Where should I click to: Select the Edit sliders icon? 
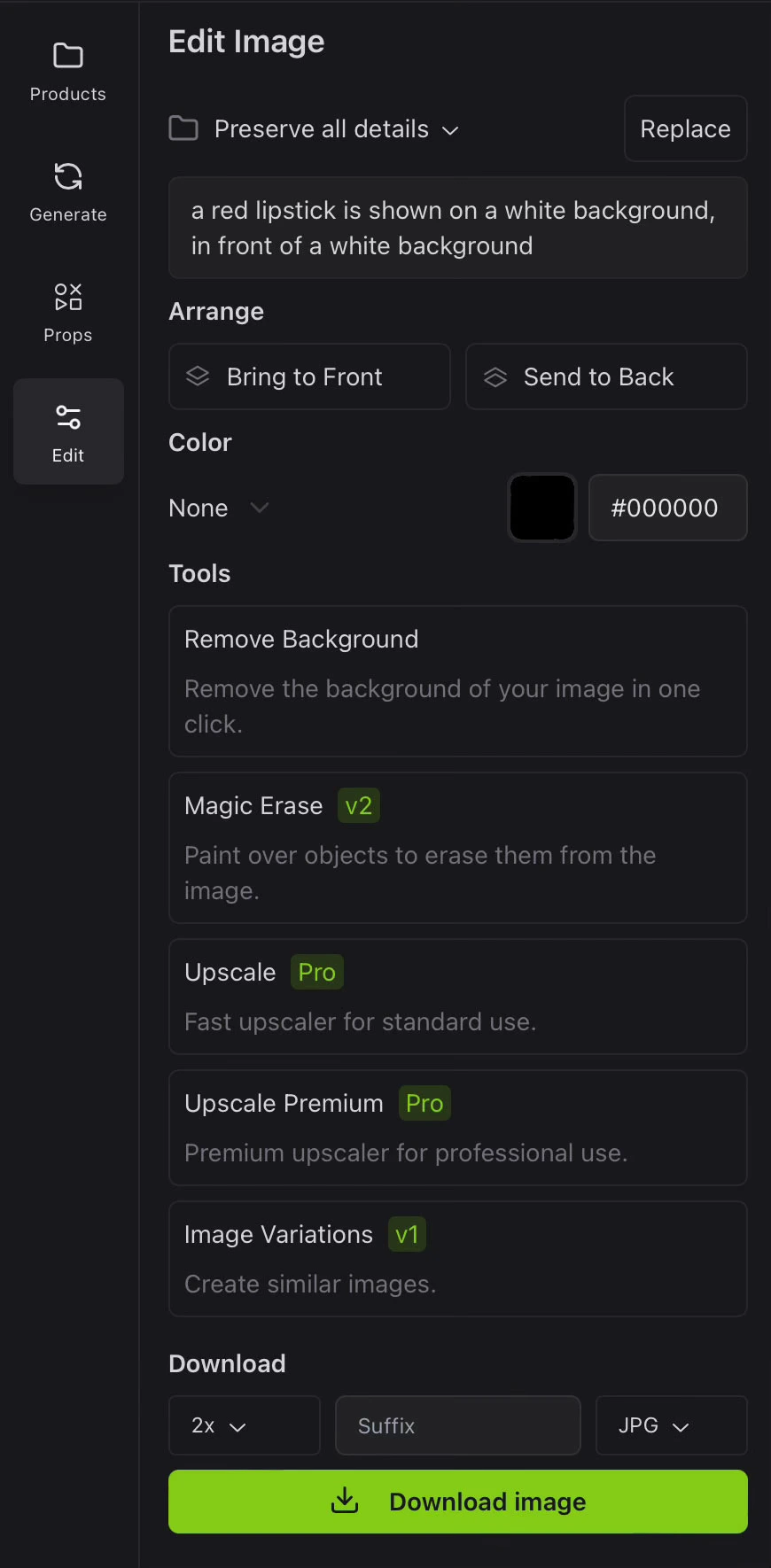coord(68,416)
